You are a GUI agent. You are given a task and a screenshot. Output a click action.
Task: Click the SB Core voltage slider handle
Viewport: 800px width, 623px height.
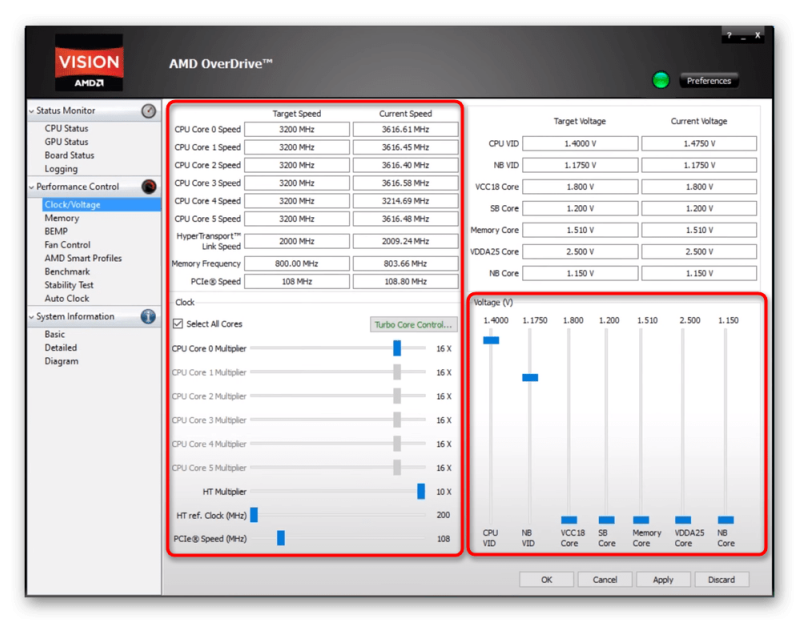(607, 520)
